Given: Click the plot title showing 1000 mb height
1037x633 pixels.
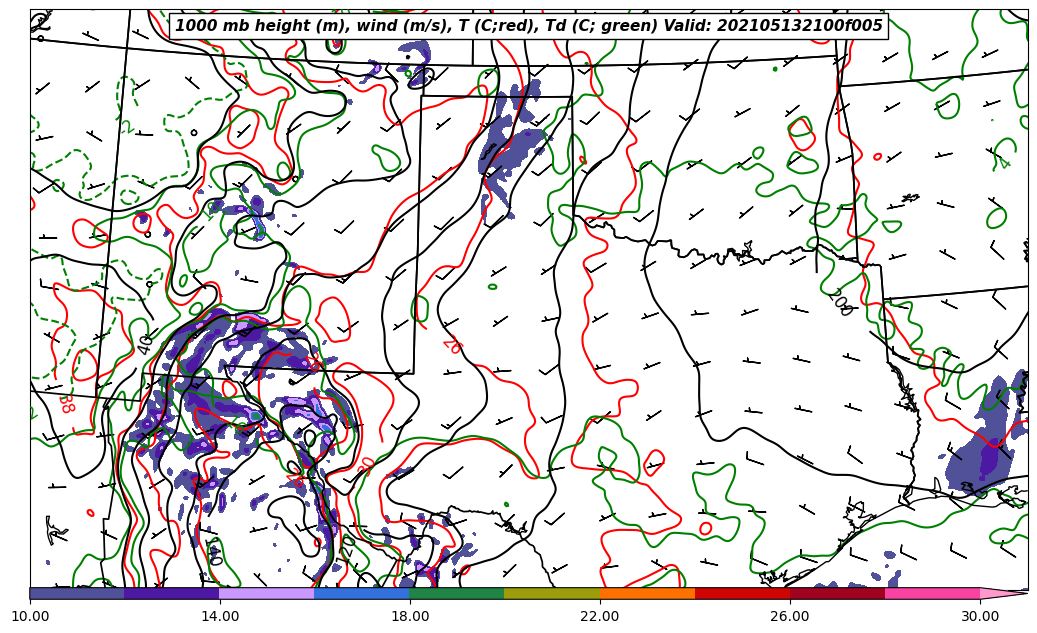Looking at the screenshot, I should pyautogui.click(x=528, y=26).
